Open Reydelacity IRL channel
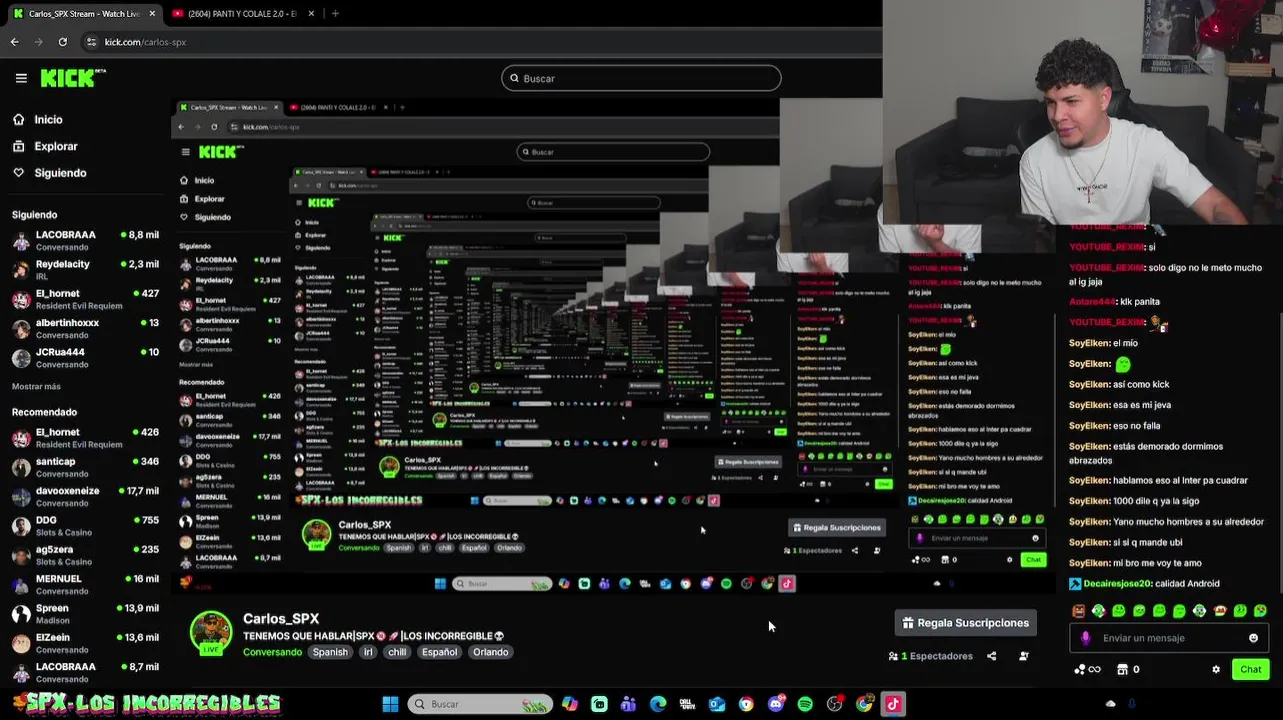 (x=85, y=270)
